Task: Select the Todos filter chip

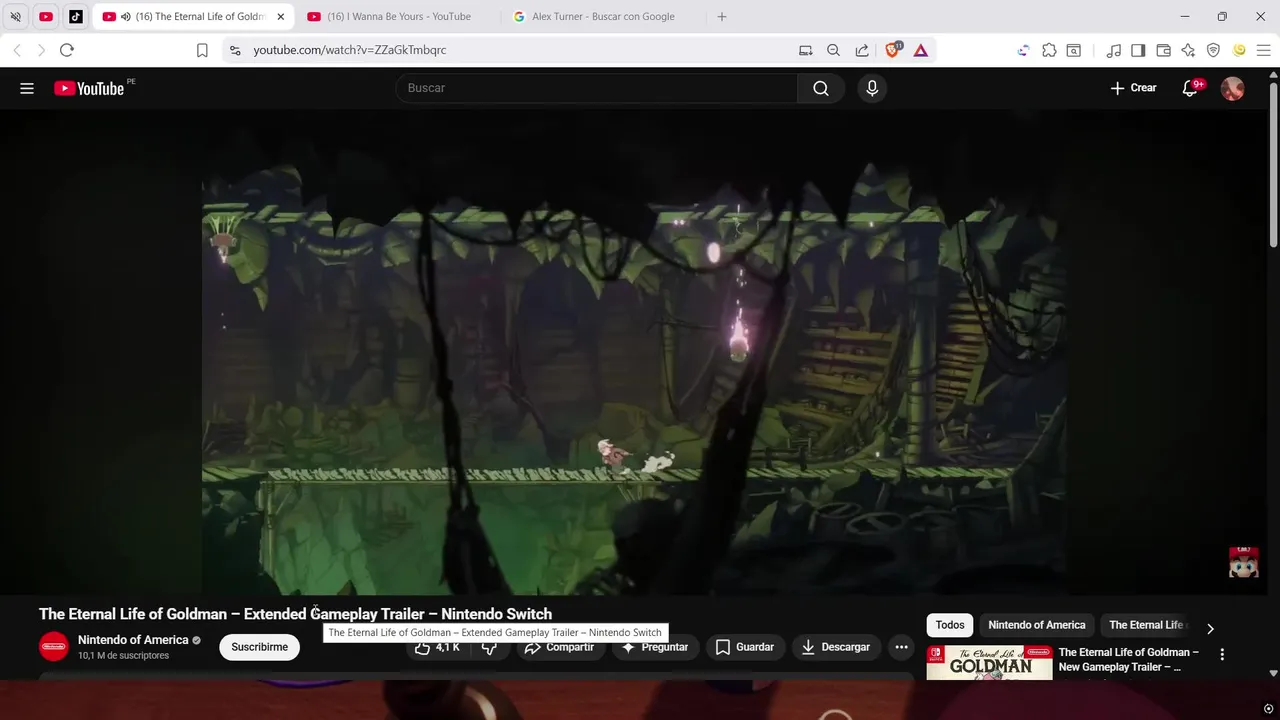Action: (950, 625)
